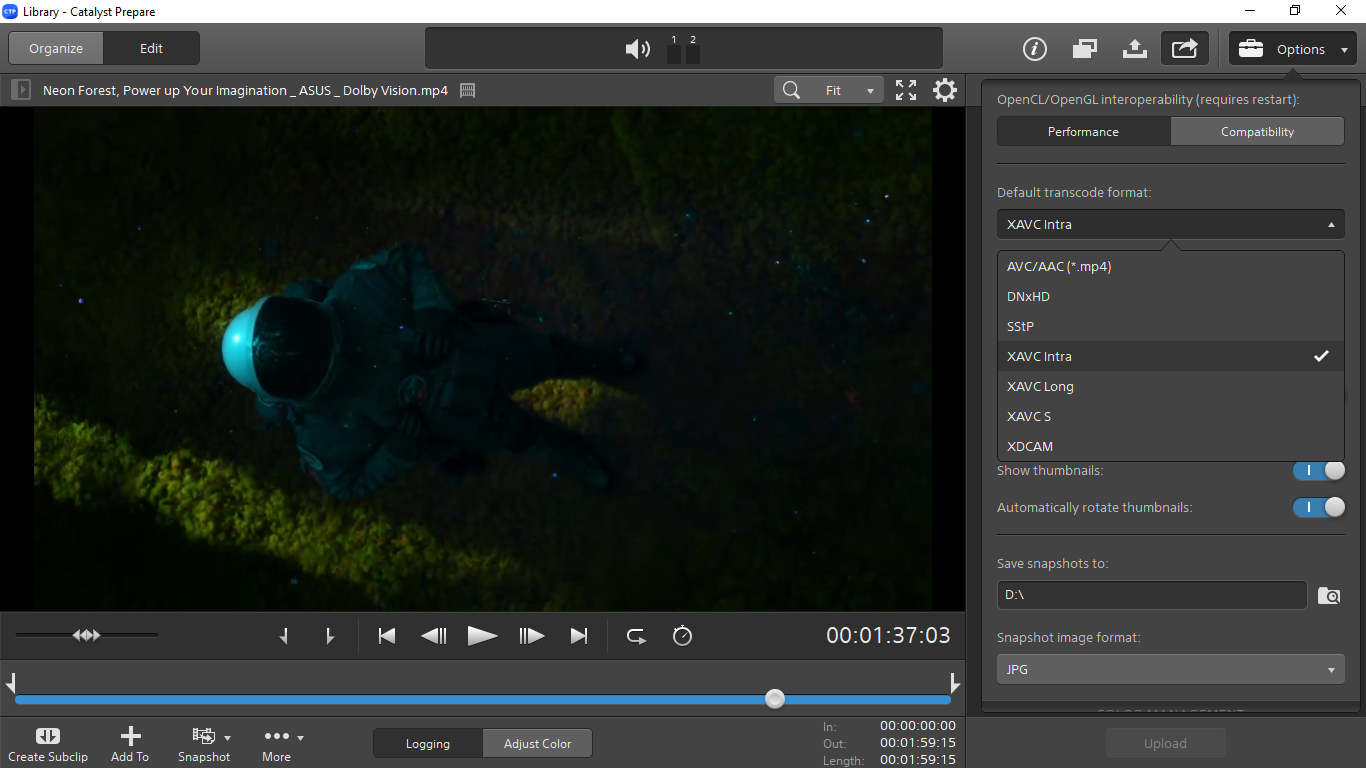
Task: Open the viewer settings gear icon
Action: tap(944, 90)
